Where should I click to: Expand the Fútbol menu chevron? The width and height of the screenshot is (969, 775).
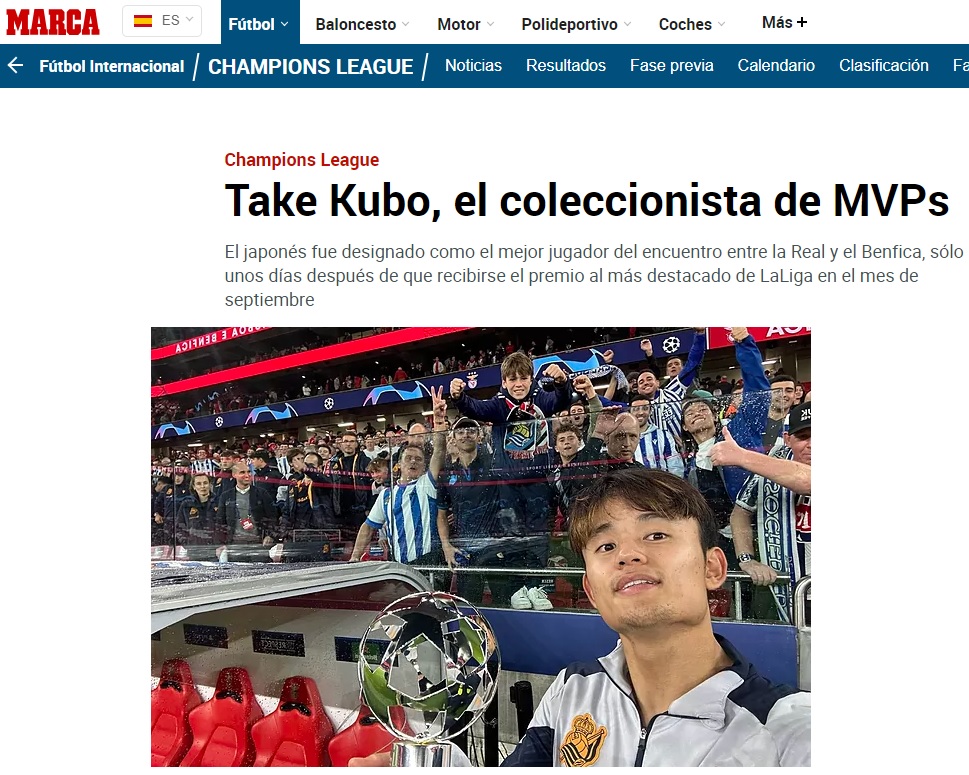tap(285, 24)
